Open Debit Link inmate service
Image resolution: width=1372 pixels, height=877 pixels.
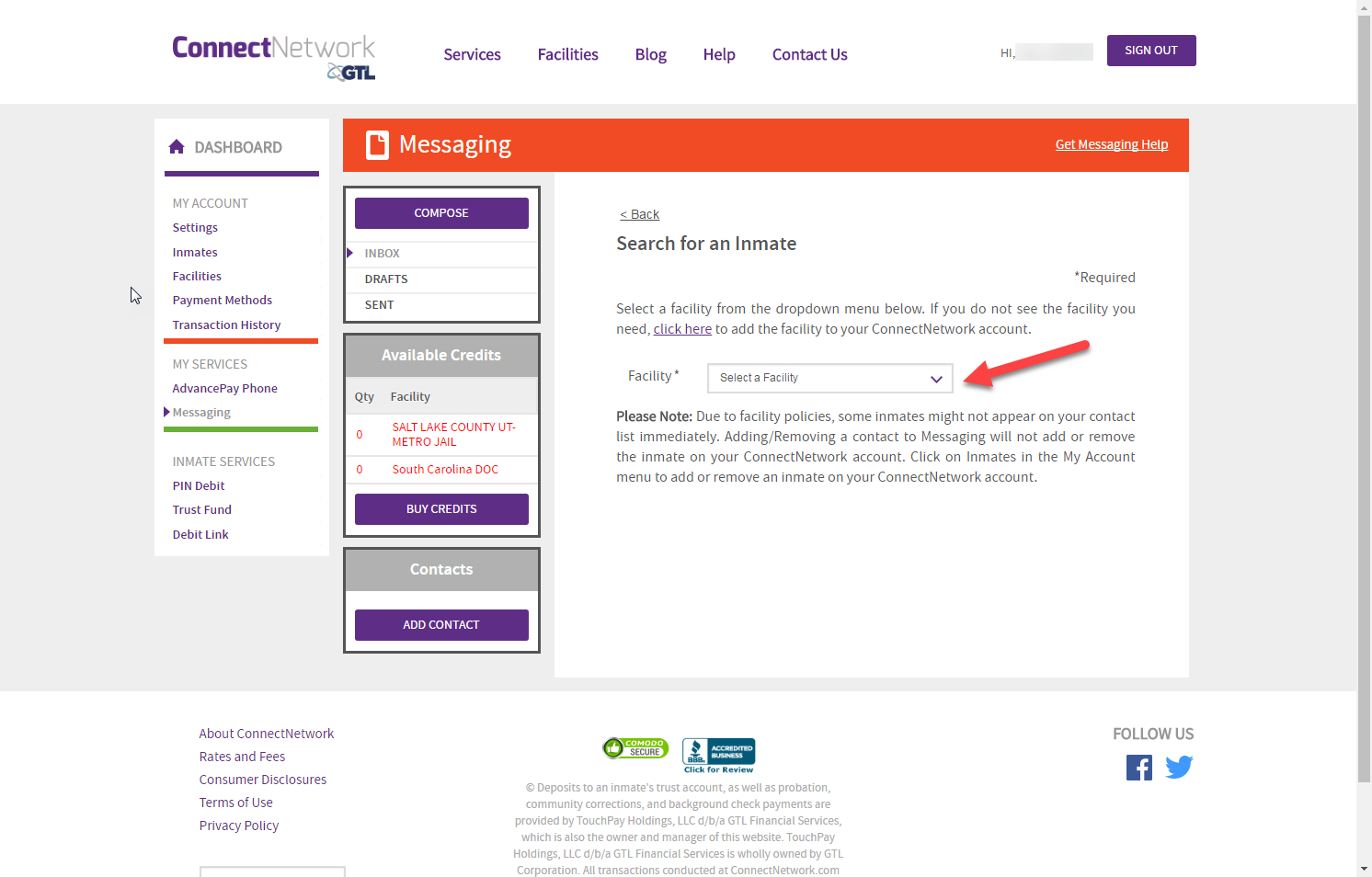coord(200,535)
